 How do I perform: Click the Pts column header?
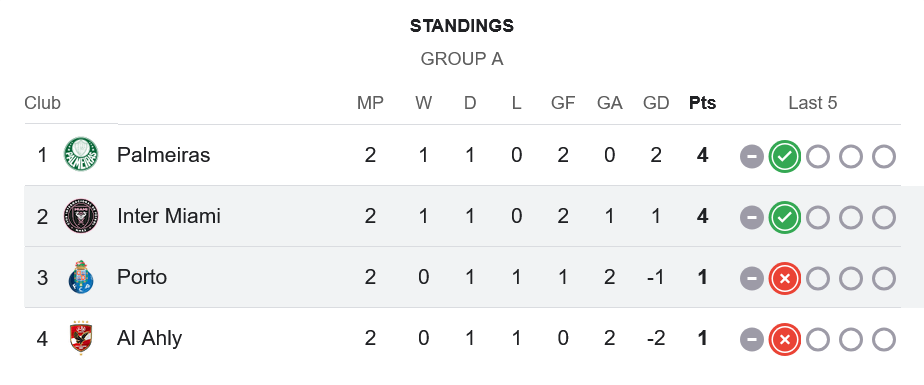(x=702, y=103)
